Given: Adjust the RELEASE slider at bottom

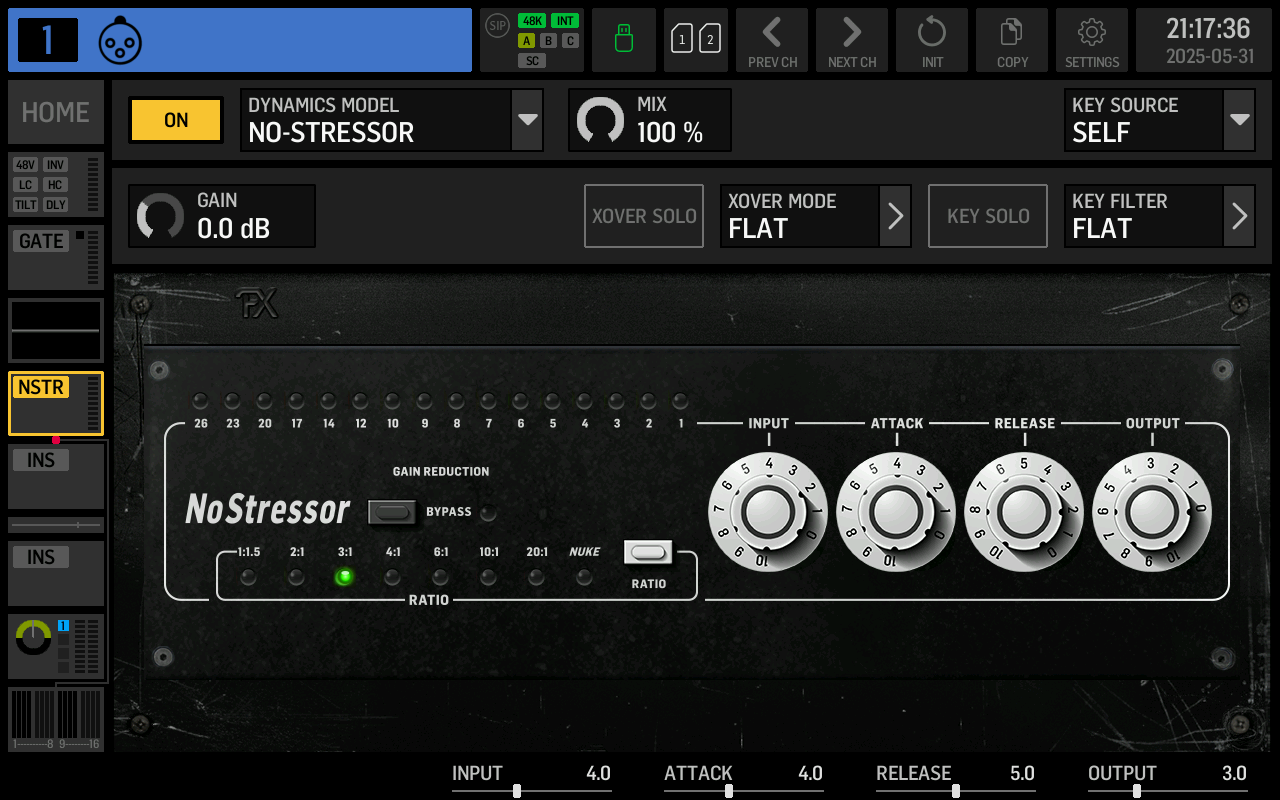Looking at the screenshot, I should (957, 790).
